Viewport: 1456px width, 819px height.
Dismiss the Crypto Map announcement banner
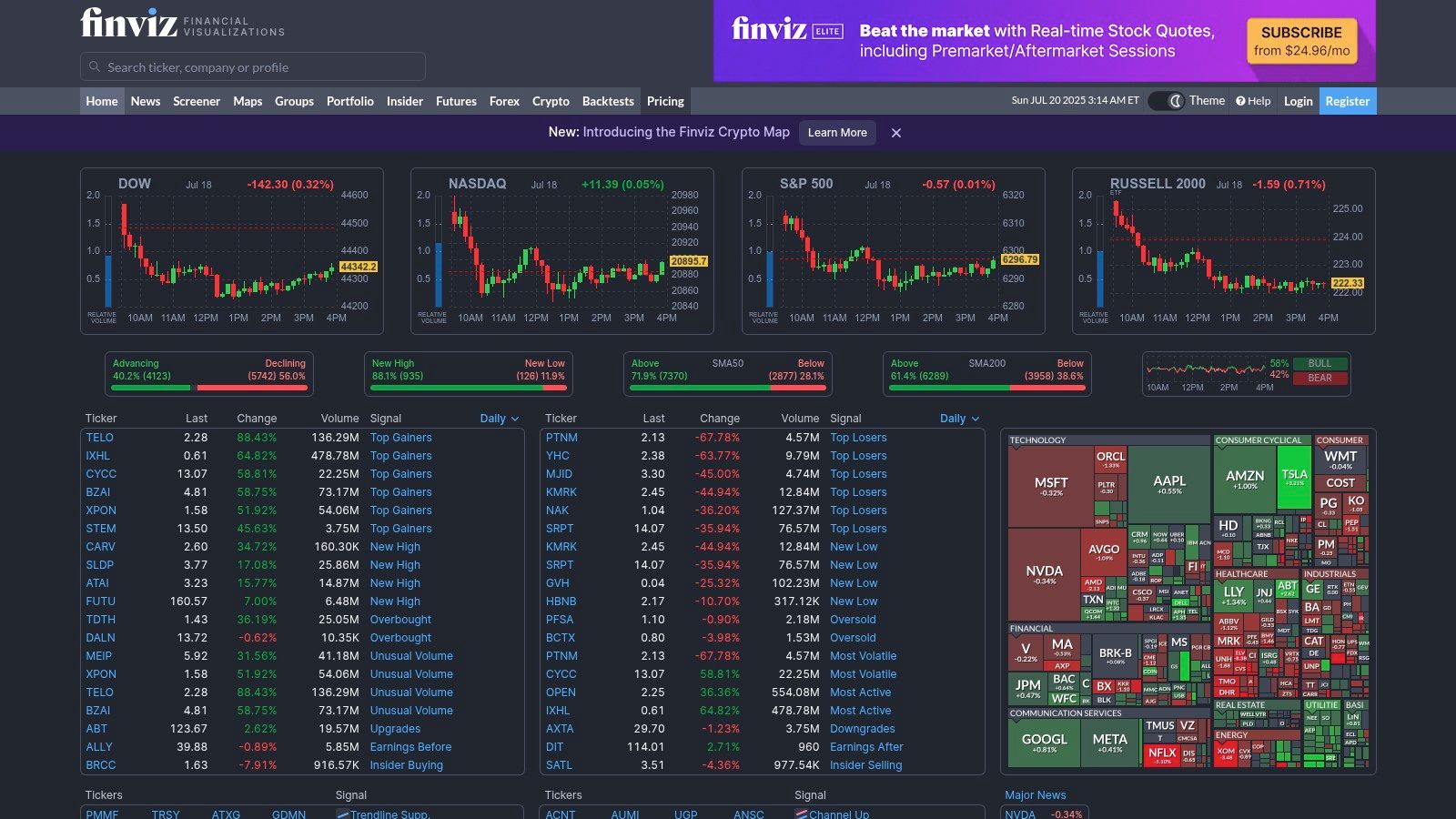[x=896, y=133]
